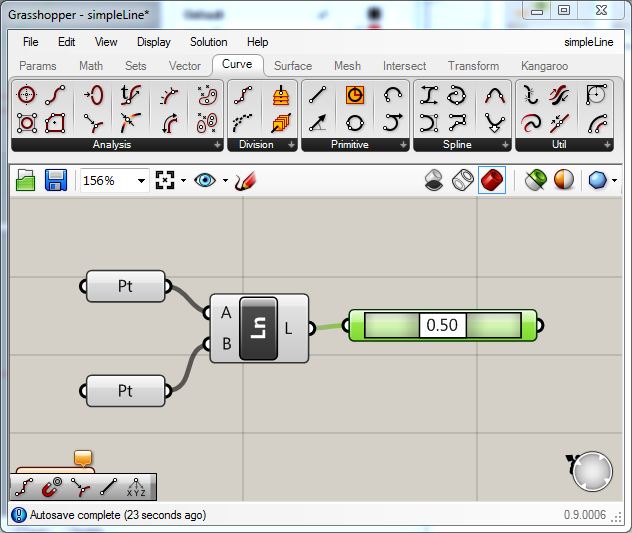Choose the closed polygon with center point icon

55,123
